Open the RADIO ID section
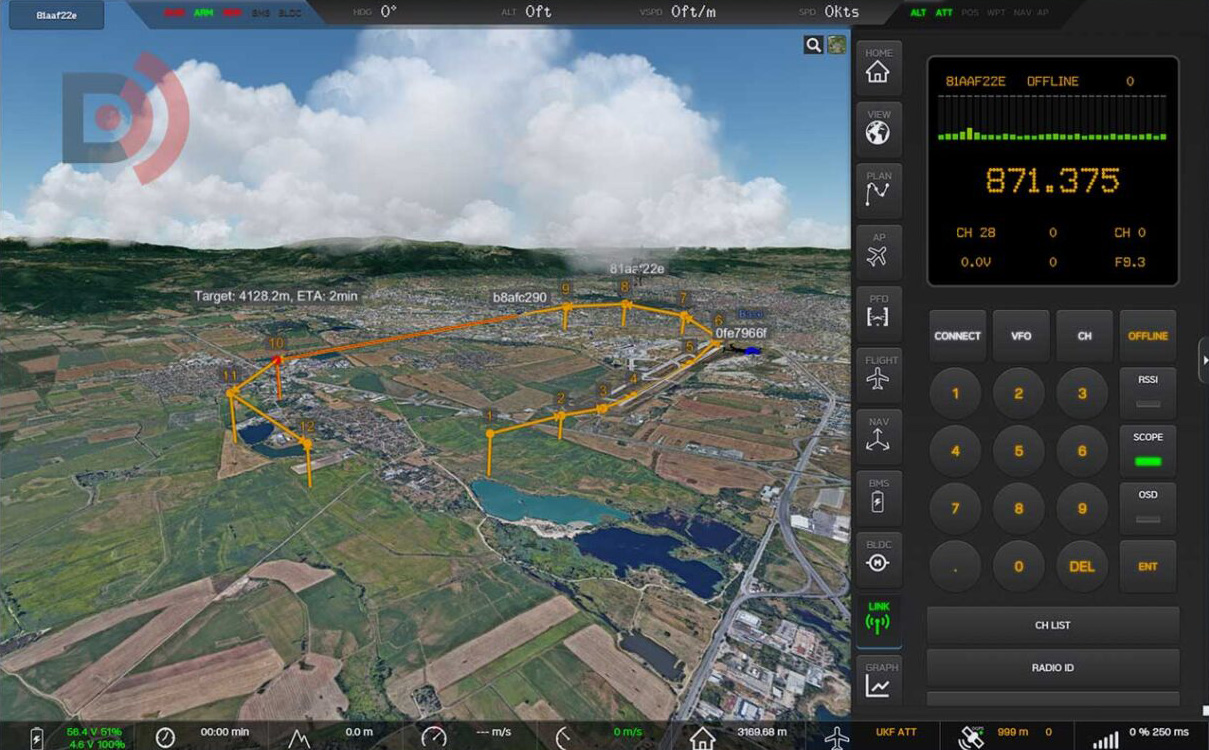This screenshot has height=750, width=1209. click(1052, 667)
